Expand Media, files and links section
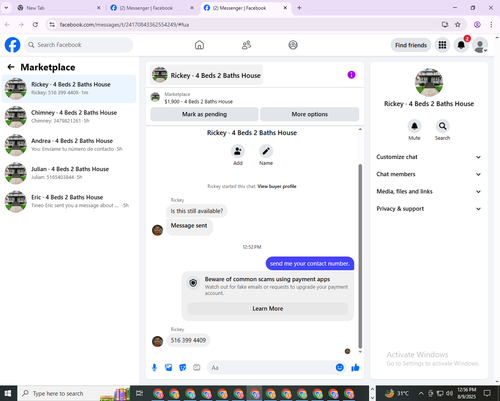Viewport: 500px width, 401px height. 429,192
